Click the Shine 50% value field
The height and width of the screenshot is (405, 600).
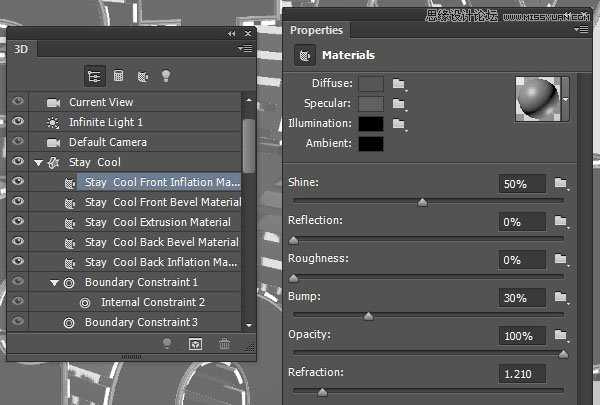pyautogui.click(x=522, y=184)
